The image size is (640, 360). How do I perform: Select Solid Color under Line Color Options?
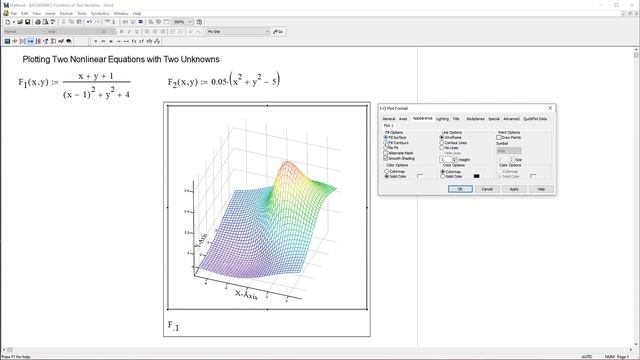[x=442, y=176]
